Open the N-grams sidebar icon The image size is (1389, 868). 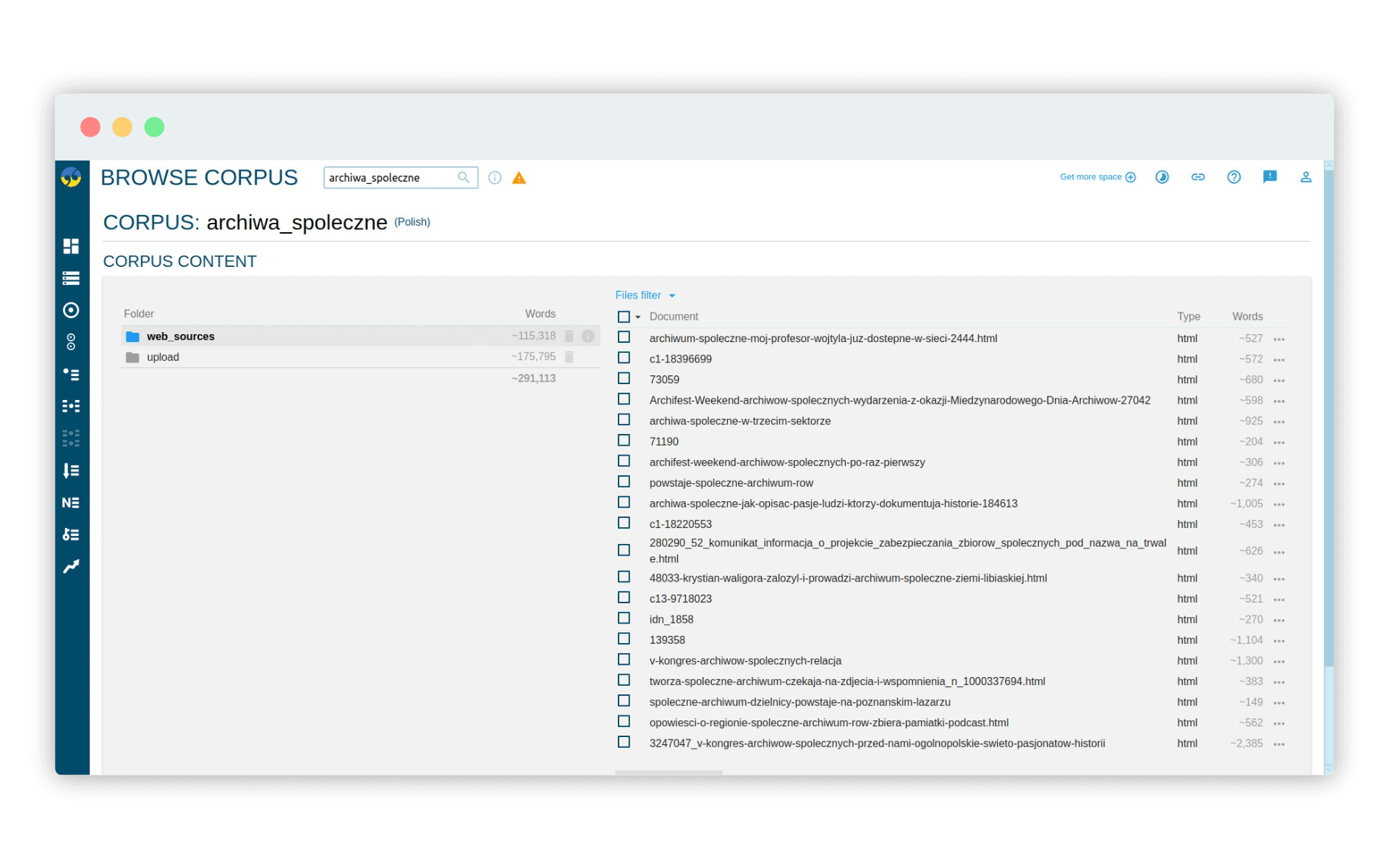click(x=71, y=503)
